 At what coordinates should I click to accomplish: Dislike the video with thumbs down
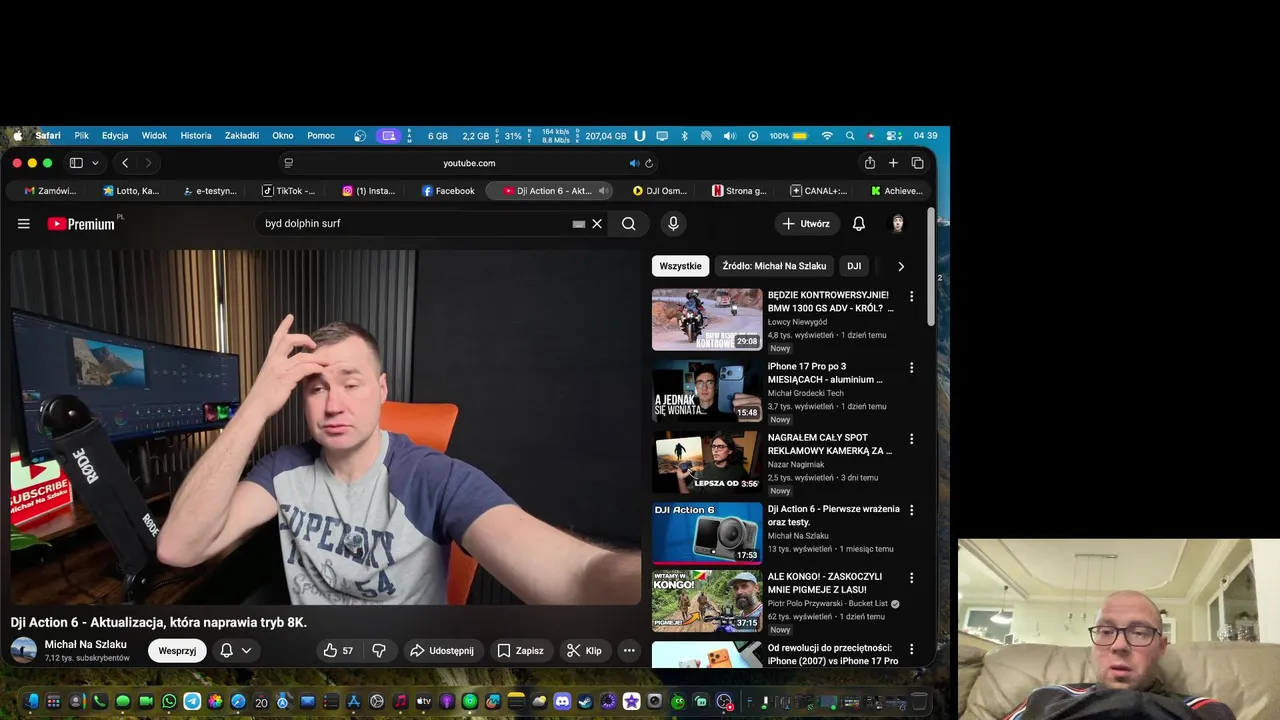tap(379, 651)
